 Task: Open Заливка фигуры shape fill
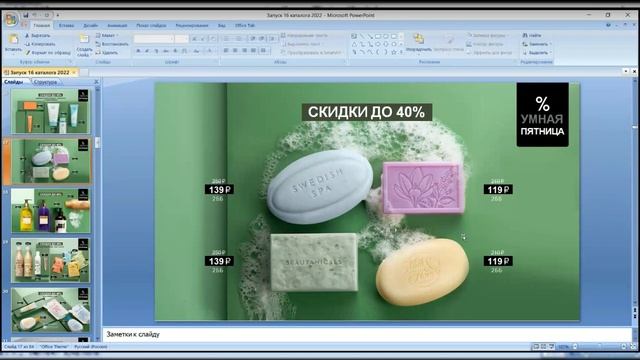[x=487, y=36]
